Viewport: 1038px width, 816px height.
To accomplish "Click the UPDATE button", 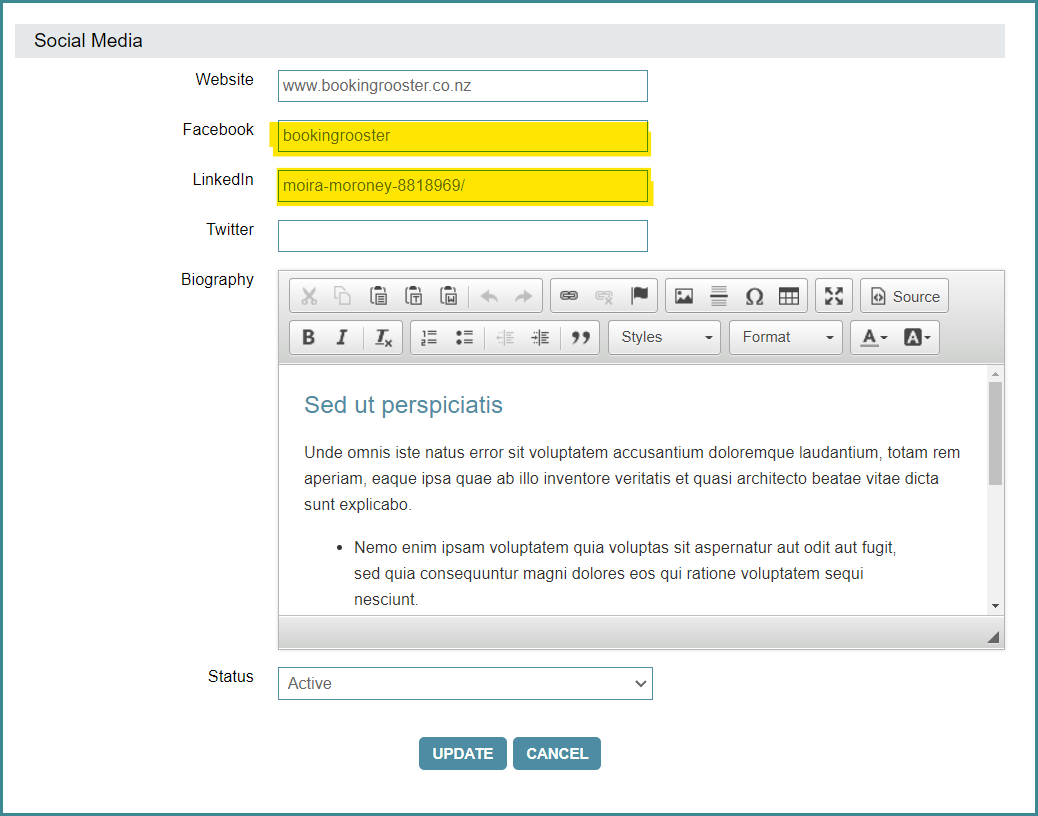I will tap(463, 754).
